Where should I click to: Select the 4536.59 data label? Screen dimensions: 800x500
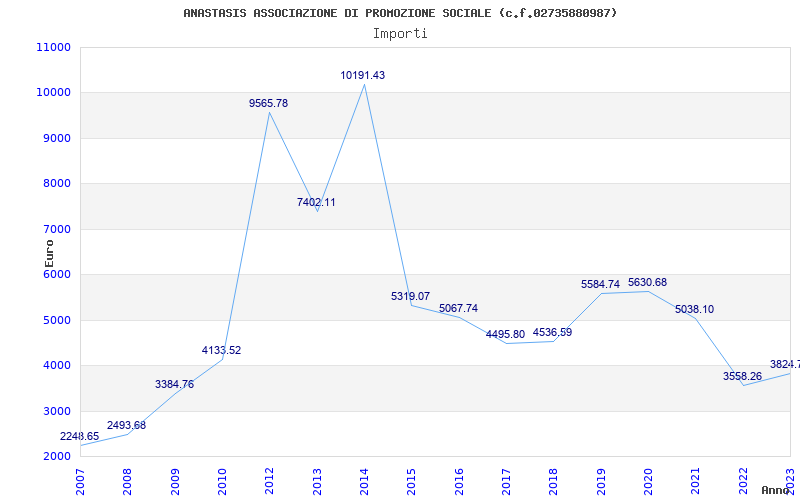tap(552, 333)
